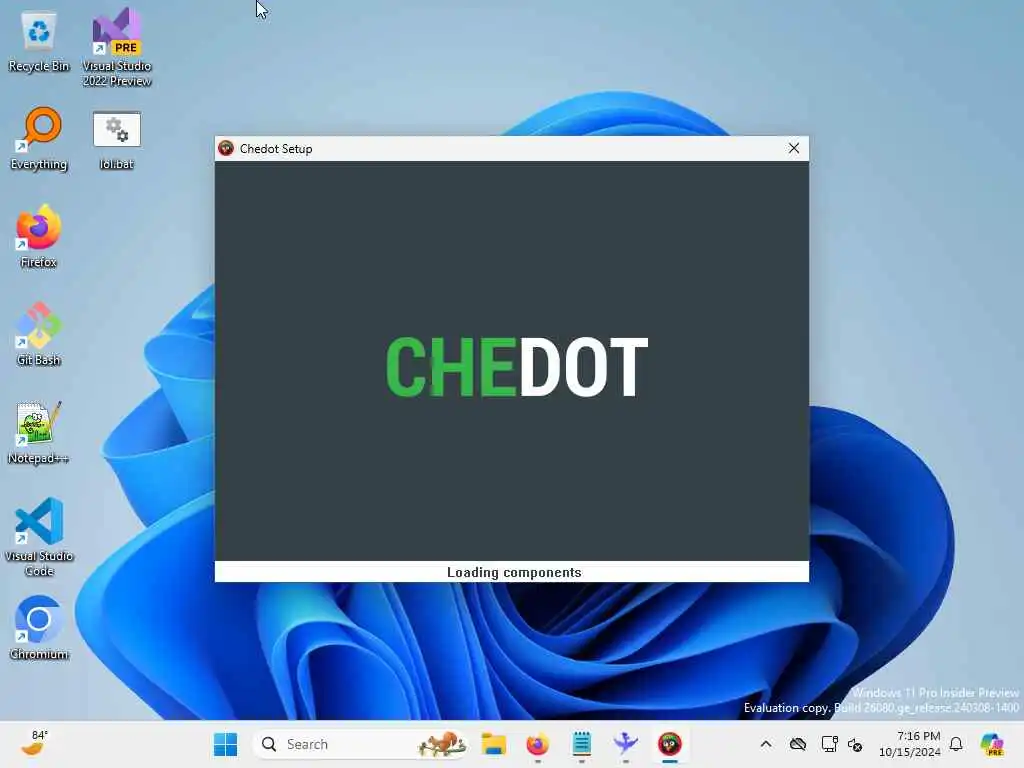Open the clock showing 7:16 PM
Screen dimensions: 1024x768
coord(910,744)
